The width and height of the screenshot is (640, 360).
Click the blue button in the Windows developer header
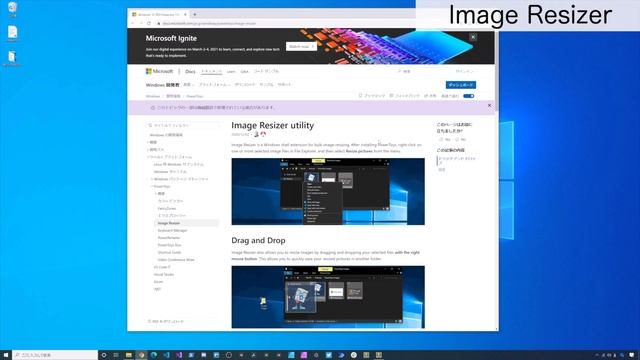460,85
